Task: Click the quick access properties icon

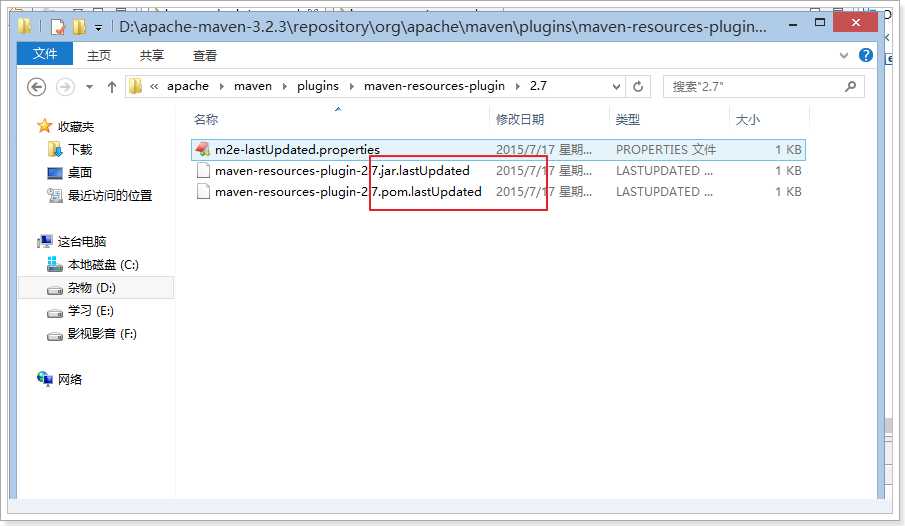Action: [58, 27]
